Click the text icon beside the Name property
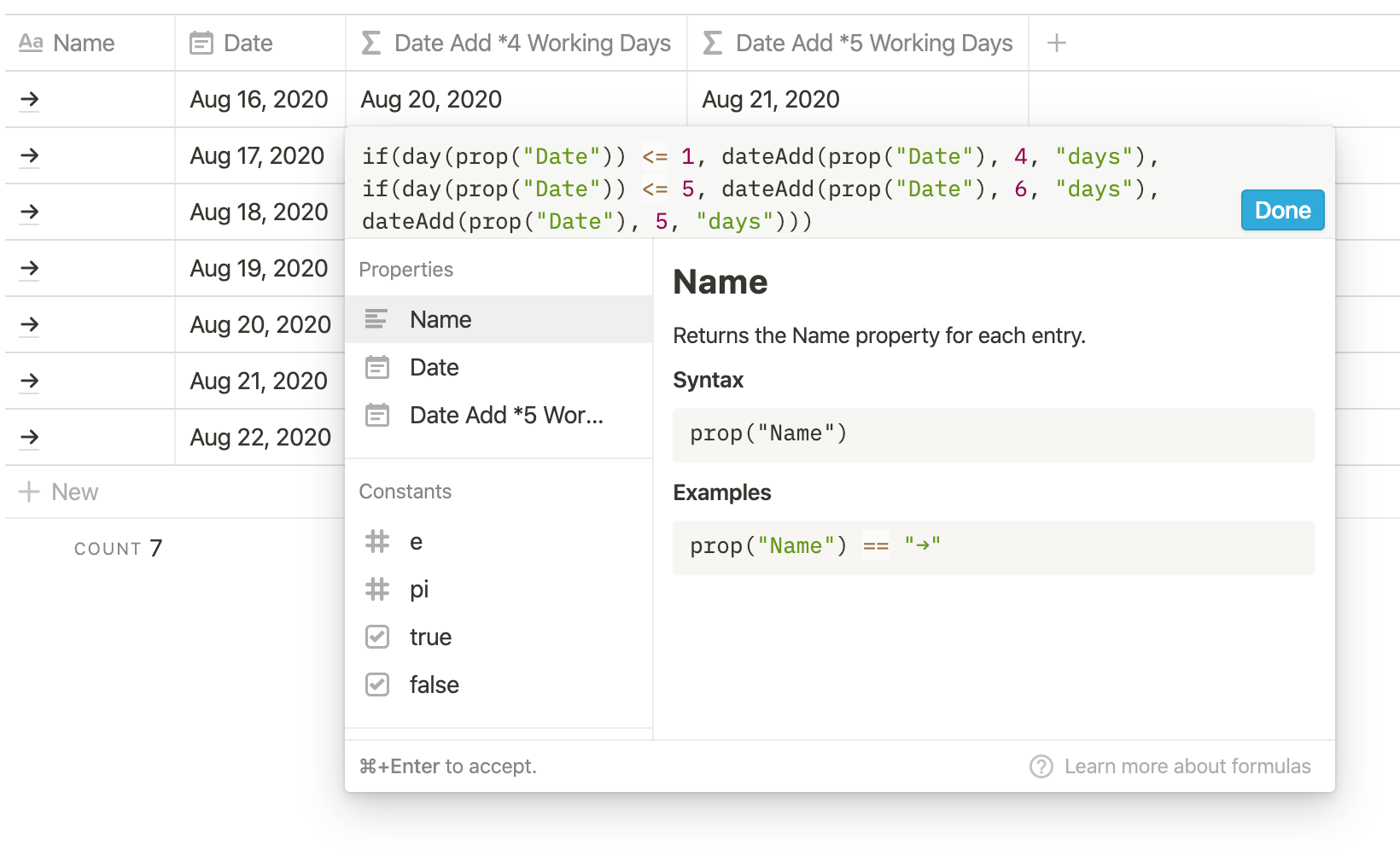The image size is (1400, 862). click(376, 319)
